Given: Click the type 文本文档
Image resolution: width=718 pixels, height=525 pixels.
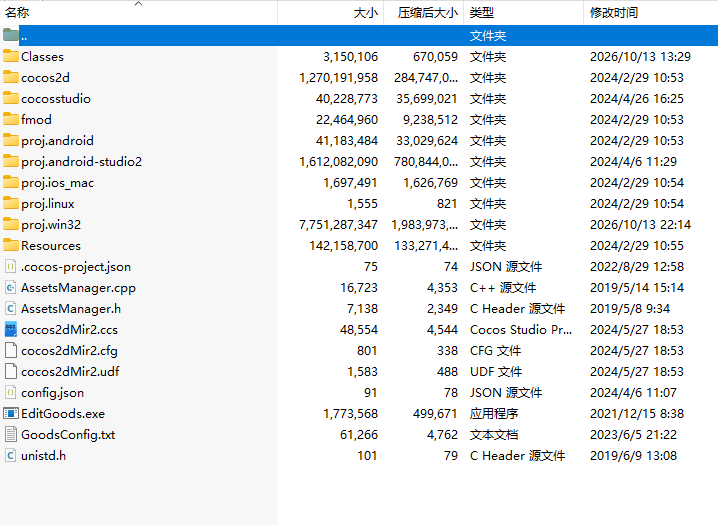Looking at the screenshot, I should click(x=494, y=435).
